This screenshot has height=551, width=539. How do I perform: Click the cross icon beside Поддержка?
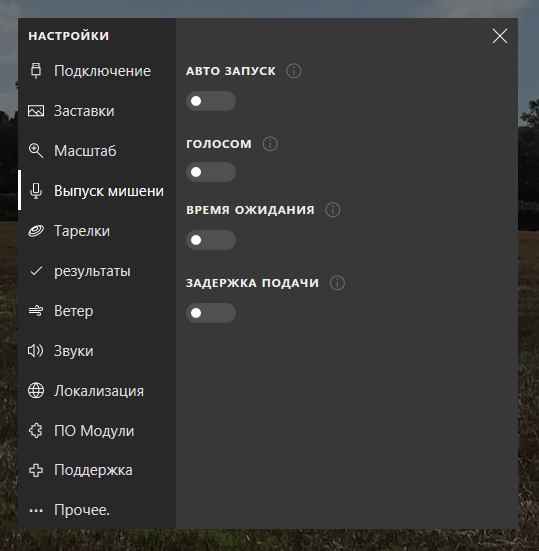[36, 470]
